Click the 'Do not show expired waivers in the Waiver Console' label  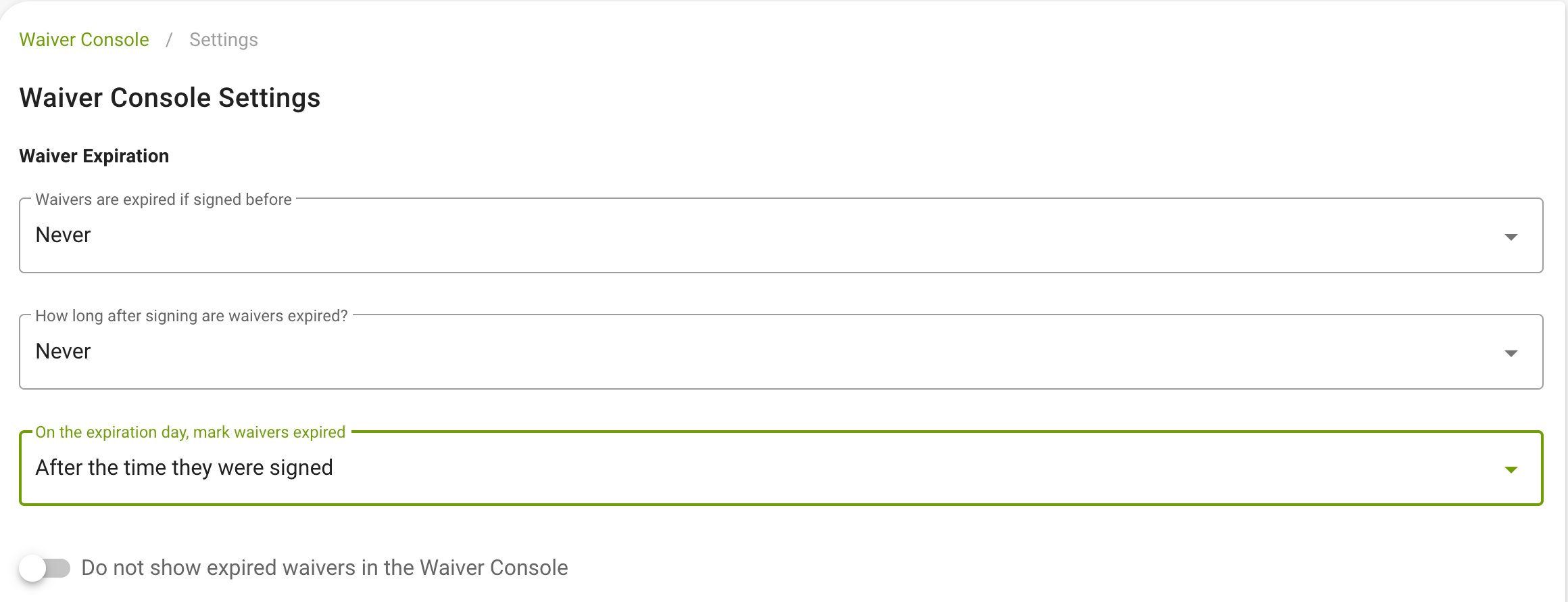[324, 568]
